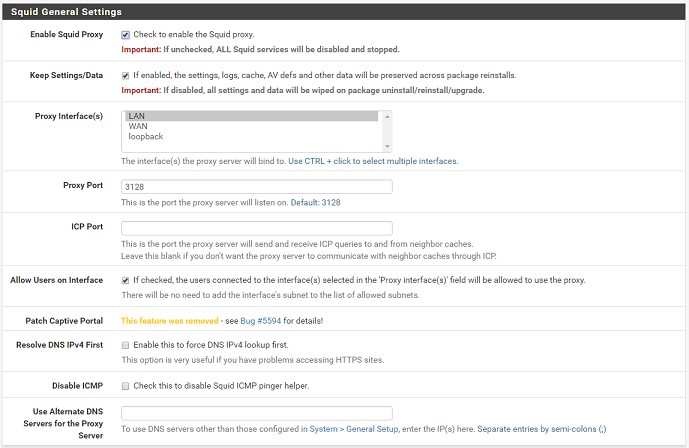Toggle the Enable Squid Proxy checkbox
Image resolution: width=689 pixels, height=448 pixels.
pyautogui.click(x=125, y=35)
